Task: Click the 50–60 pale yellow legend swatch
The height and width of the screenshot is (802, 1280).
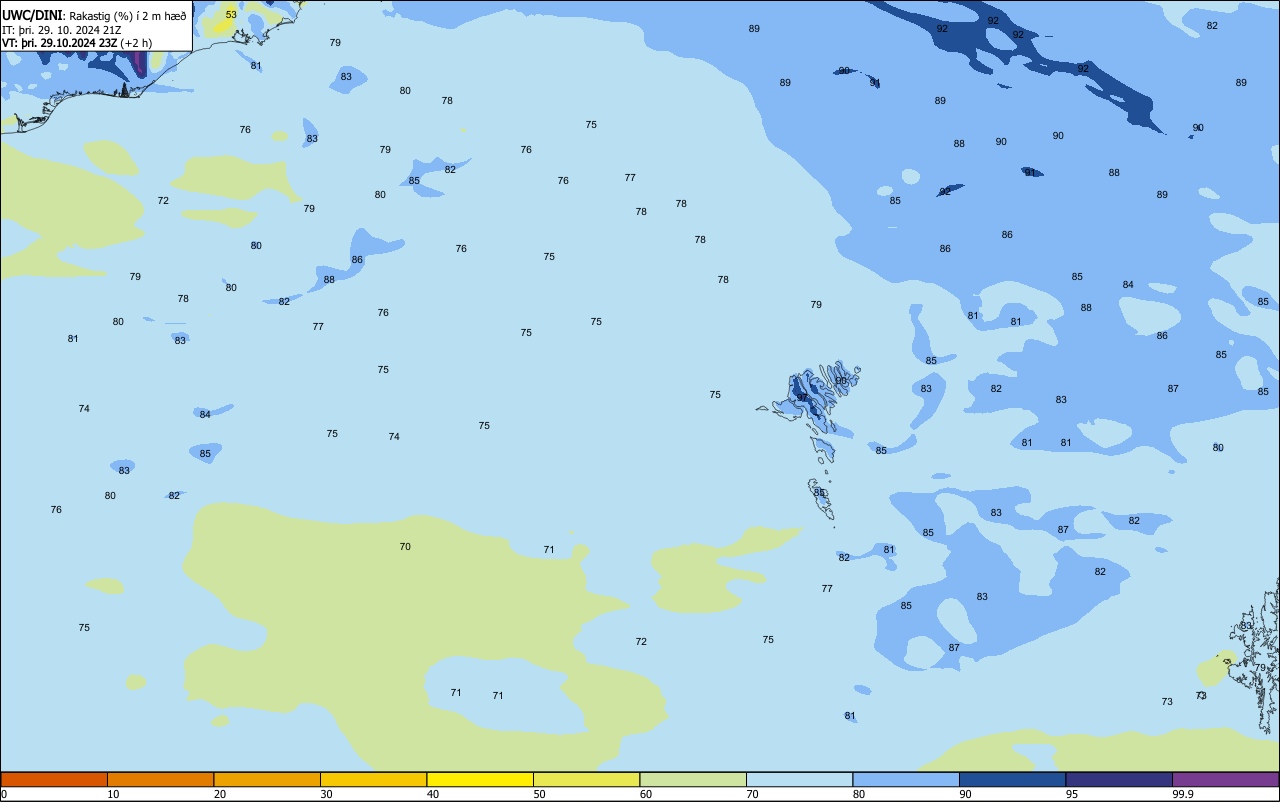Action: point(586,779)
